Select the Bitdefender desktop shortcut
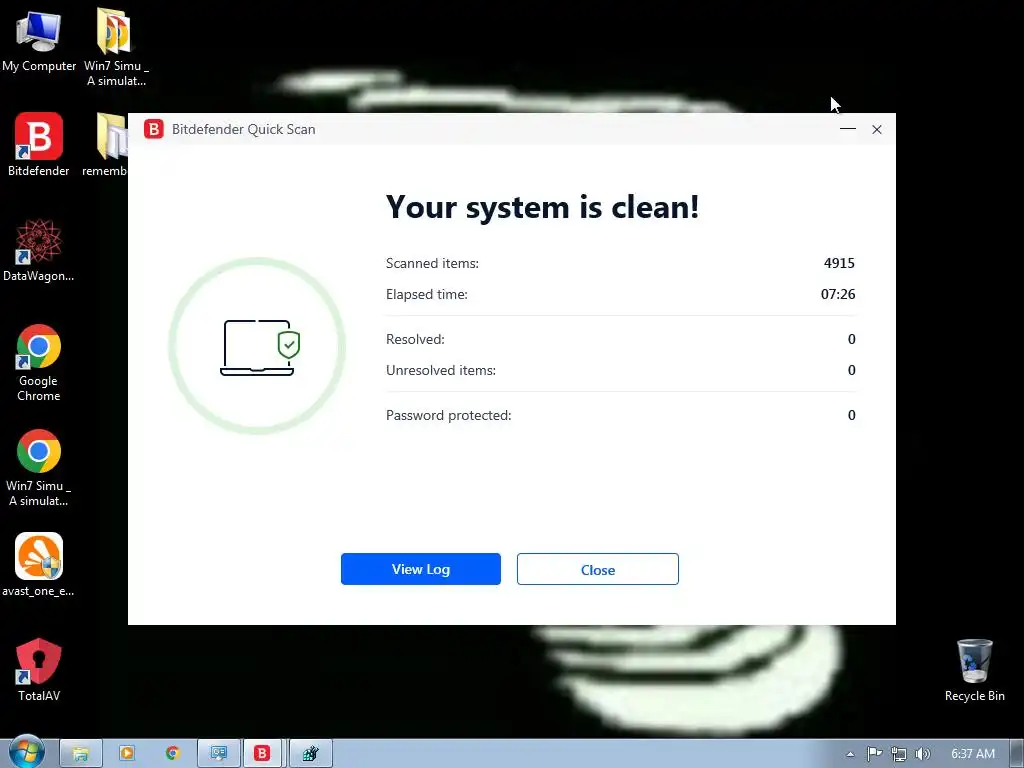Viewport: 1024px width, 768px height. [x=39, y=145]
